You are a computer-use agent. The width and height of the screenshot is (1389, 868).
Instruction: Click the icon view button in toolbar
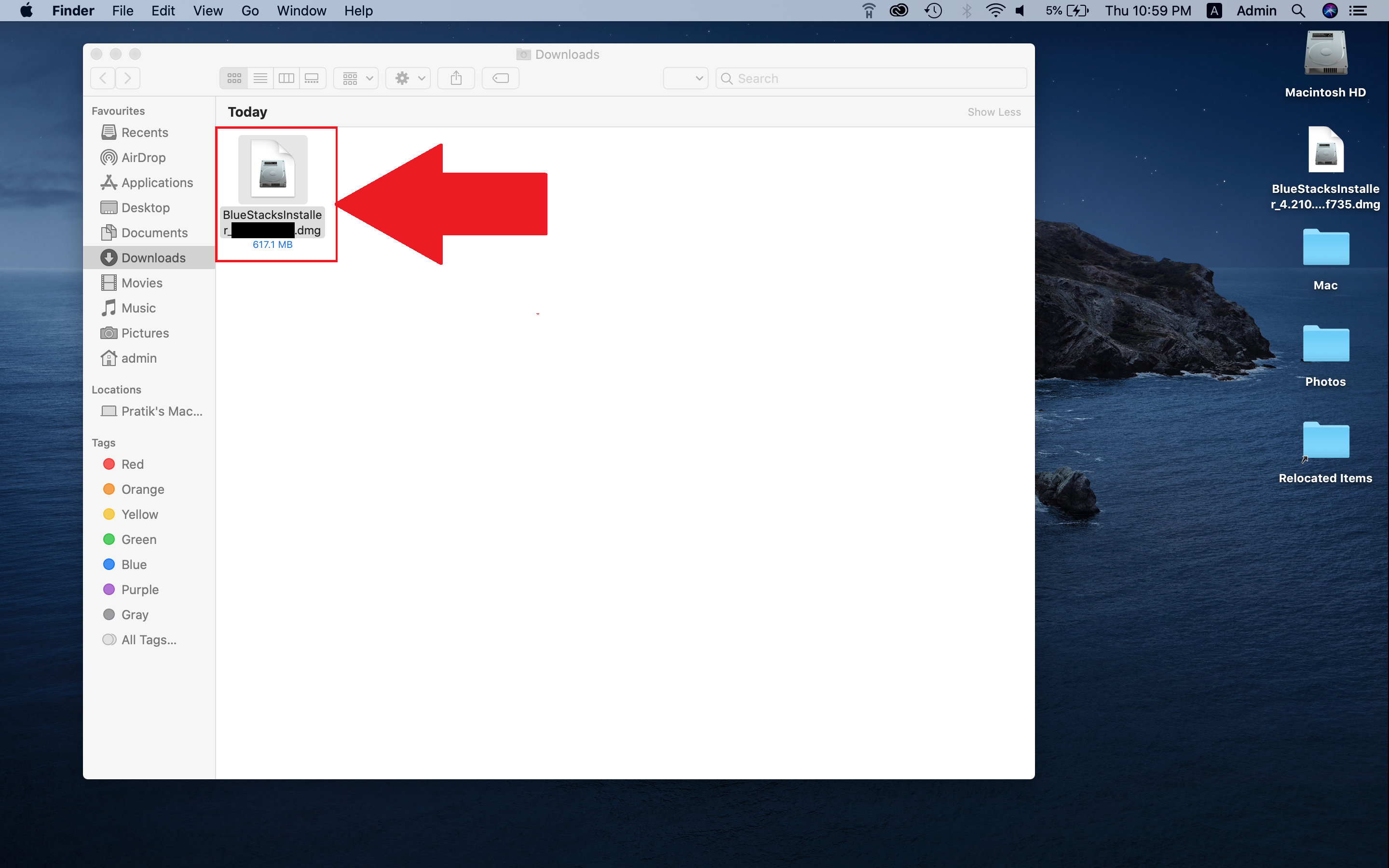pos(233,77)
